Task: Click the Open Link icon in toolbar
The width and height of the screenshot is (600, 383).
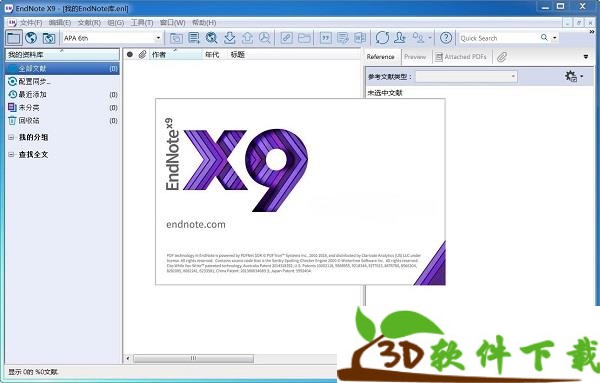Action: coord(286,38)
